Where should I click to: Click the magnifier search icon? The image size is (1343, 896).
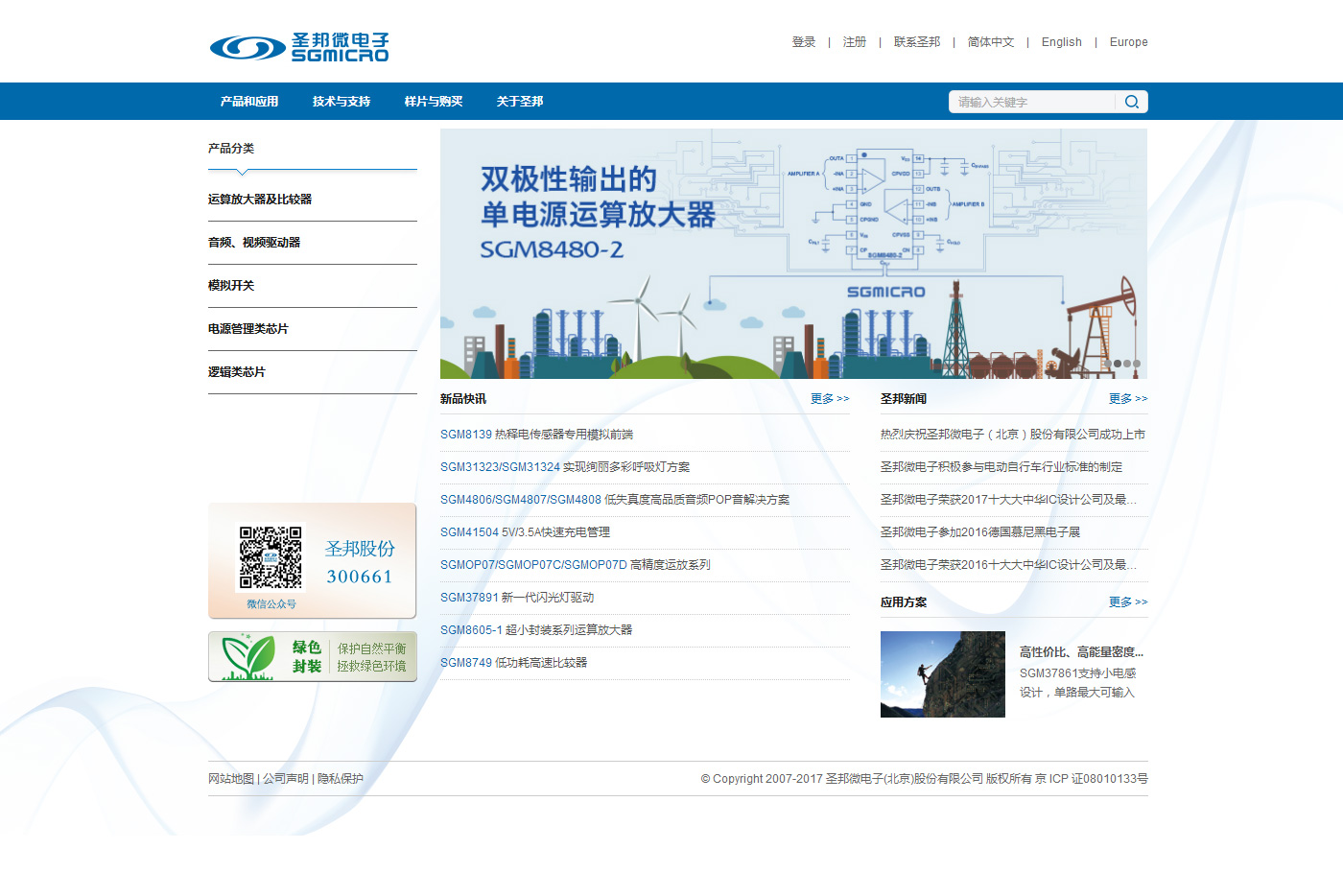1132,102
